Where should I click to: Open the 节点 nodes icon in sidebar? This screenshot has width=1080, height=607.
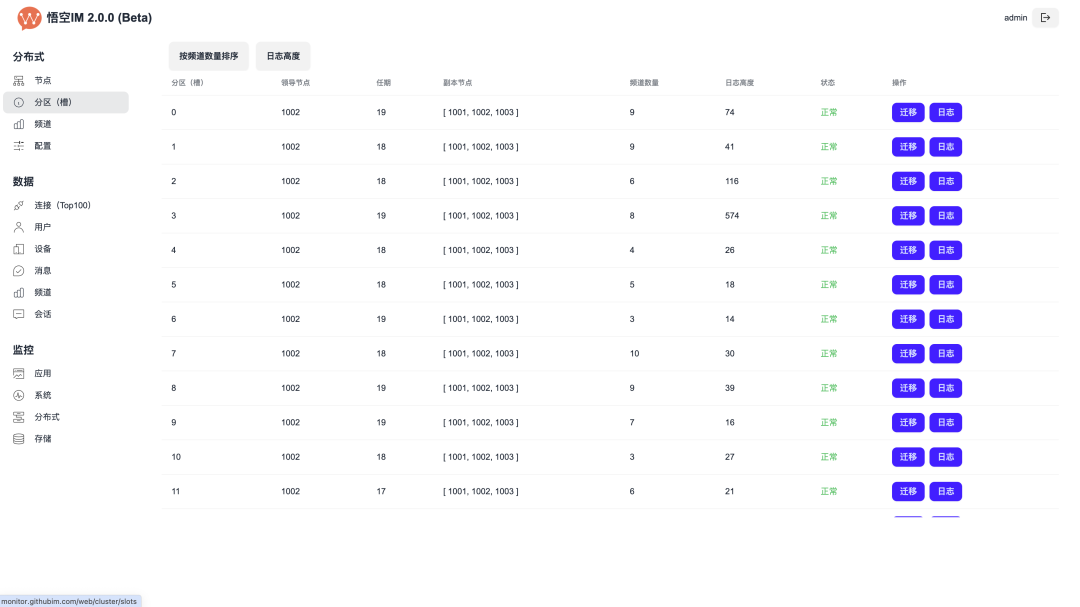coord(18,80)
